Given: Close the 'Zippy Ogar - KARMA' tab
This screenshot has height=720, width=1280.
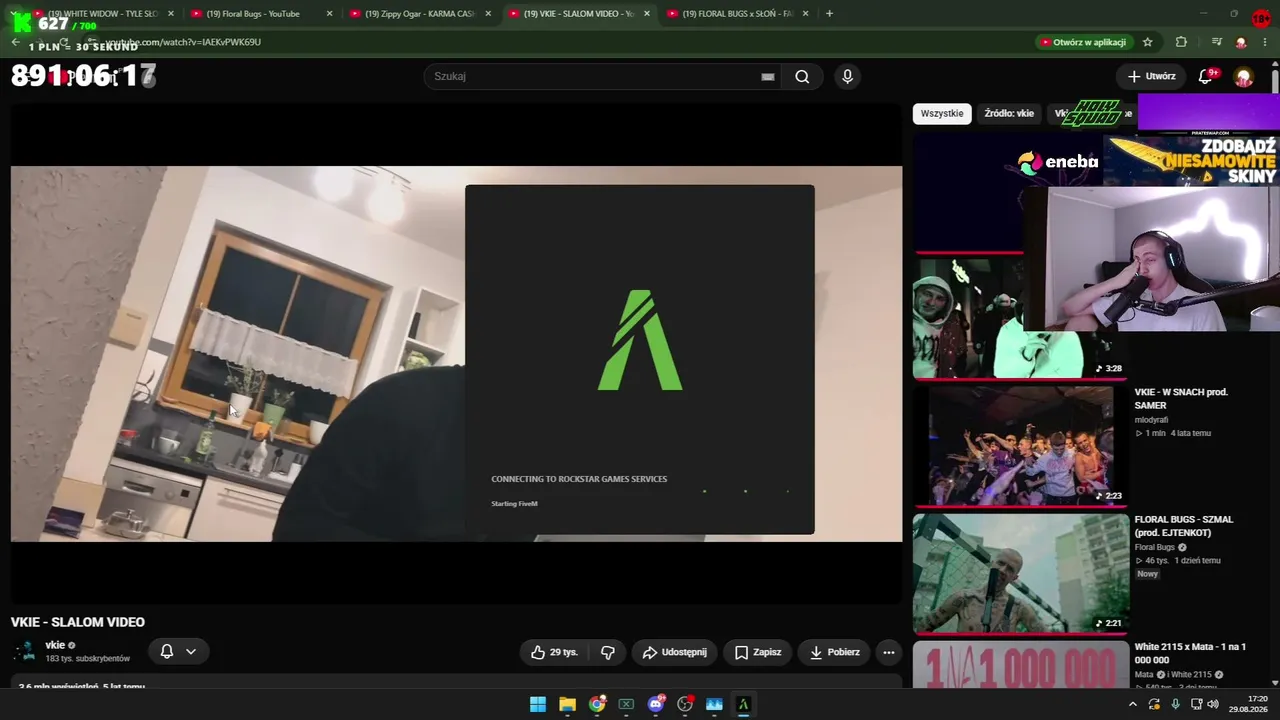Looking at the screenshot, I should point(488,14).
